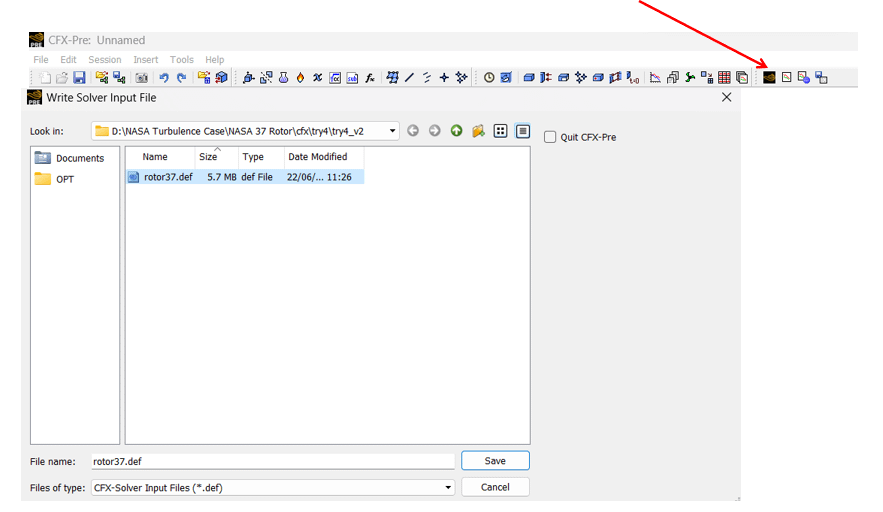Image resolution: width=883 pixels, height=512 pixels.
Task: Click the User Routine 'sub' icon
Action: 353,78
